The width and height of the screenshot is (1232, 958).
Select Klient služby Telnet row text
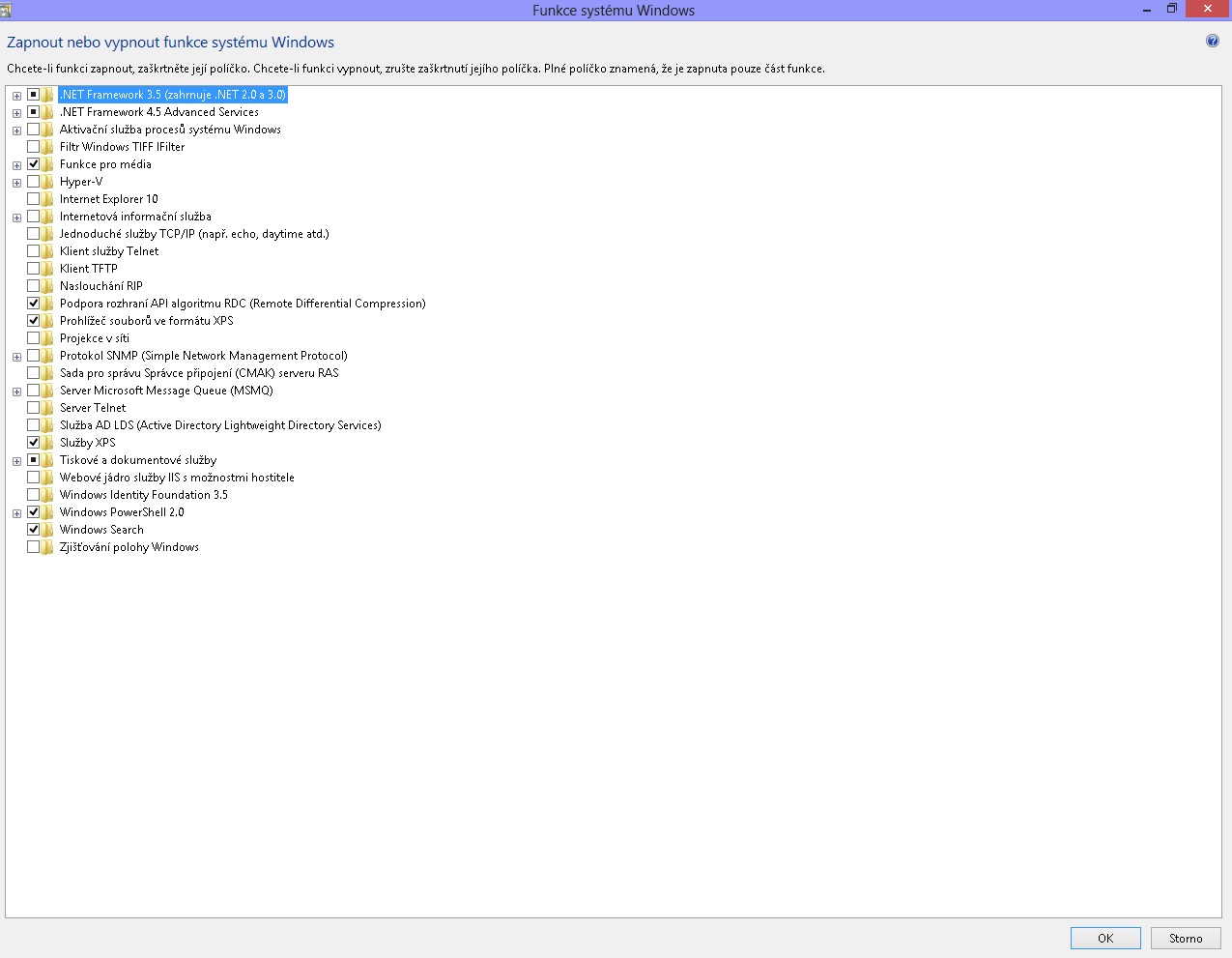tap(109, 251)
